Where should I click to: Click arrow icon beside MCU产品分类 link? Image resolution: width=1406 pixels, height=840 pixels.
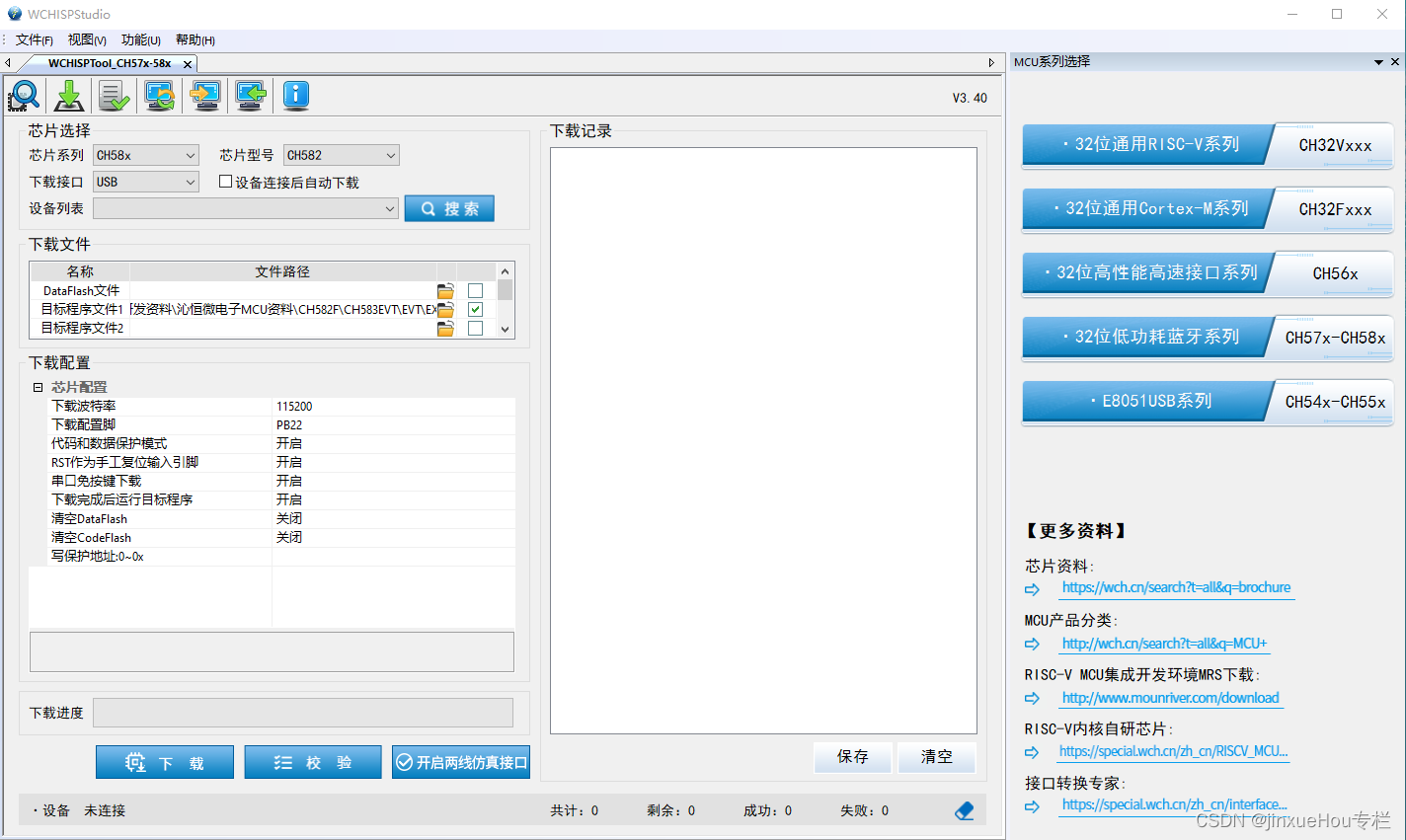[x=1032, y=644]
